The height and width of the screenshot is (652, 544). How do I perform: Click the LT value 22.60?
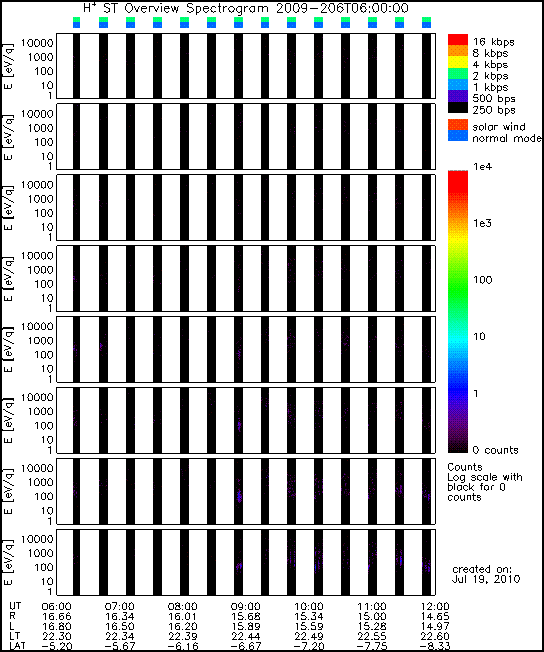(x=435, y=637)
